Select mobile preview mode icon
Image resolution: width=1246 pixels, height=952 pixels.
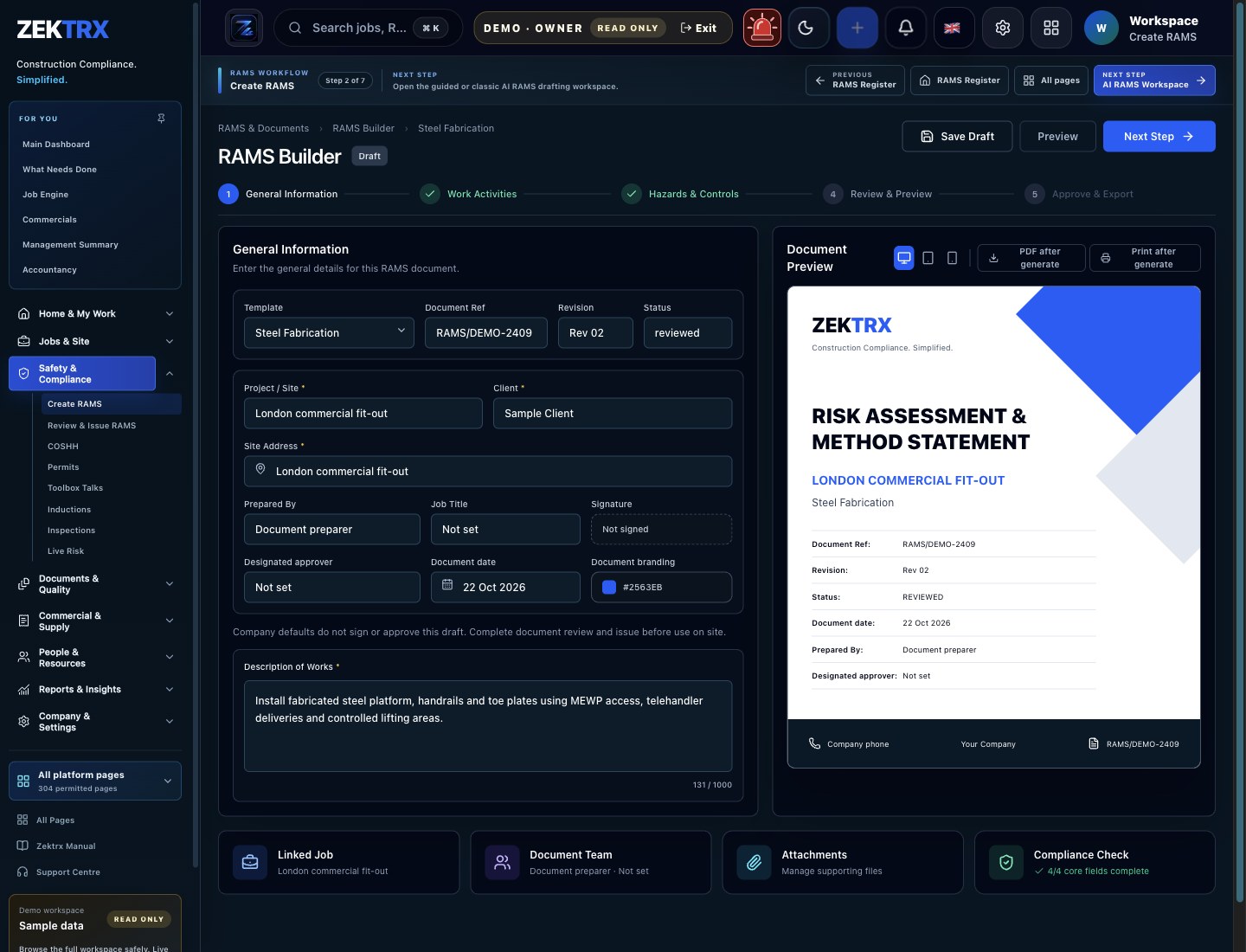pyautogui.click(x=952, y=258)
